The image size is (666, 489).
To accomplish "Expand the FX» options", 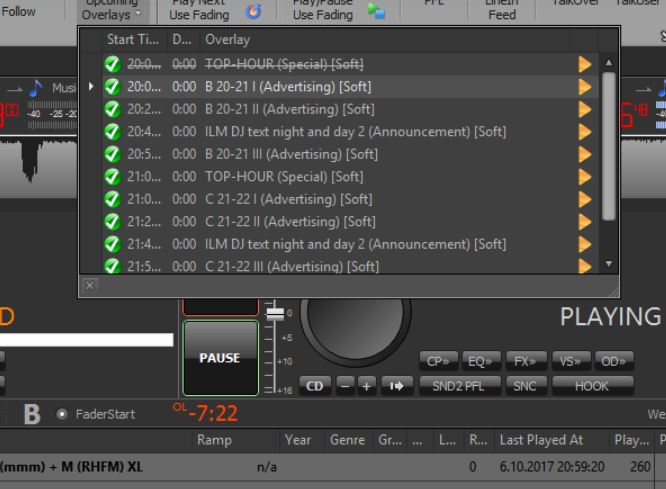I will [524, 361].
